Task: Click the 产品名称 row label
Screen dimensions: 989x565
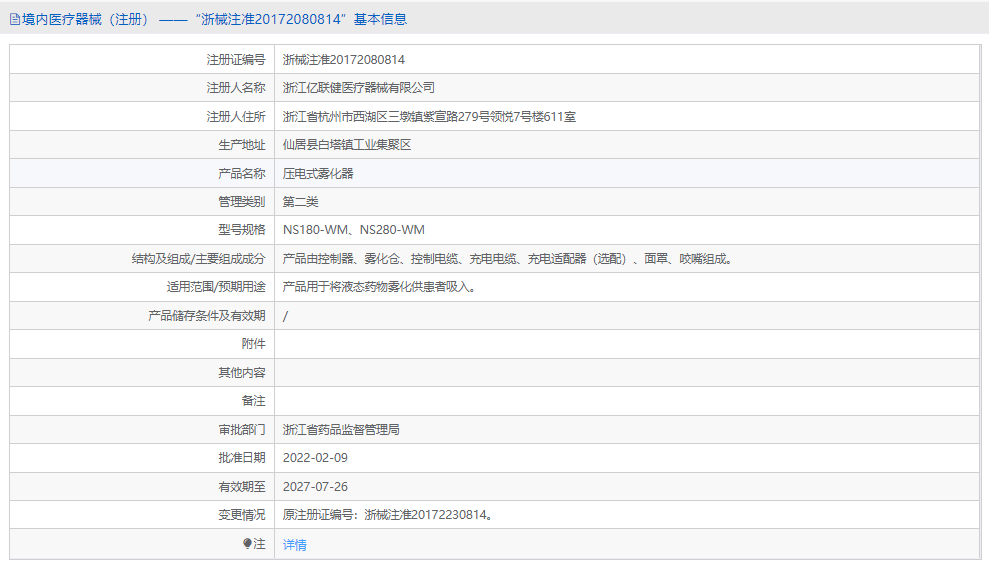Action: (x=242, y=173)
